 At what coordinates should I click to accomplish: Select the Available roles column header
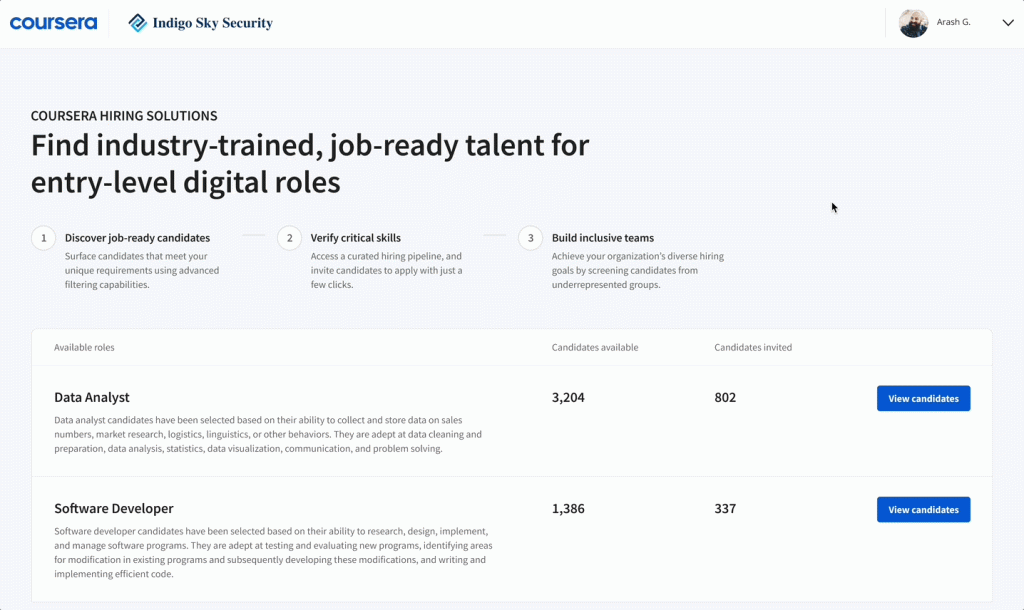click(86, 348)
